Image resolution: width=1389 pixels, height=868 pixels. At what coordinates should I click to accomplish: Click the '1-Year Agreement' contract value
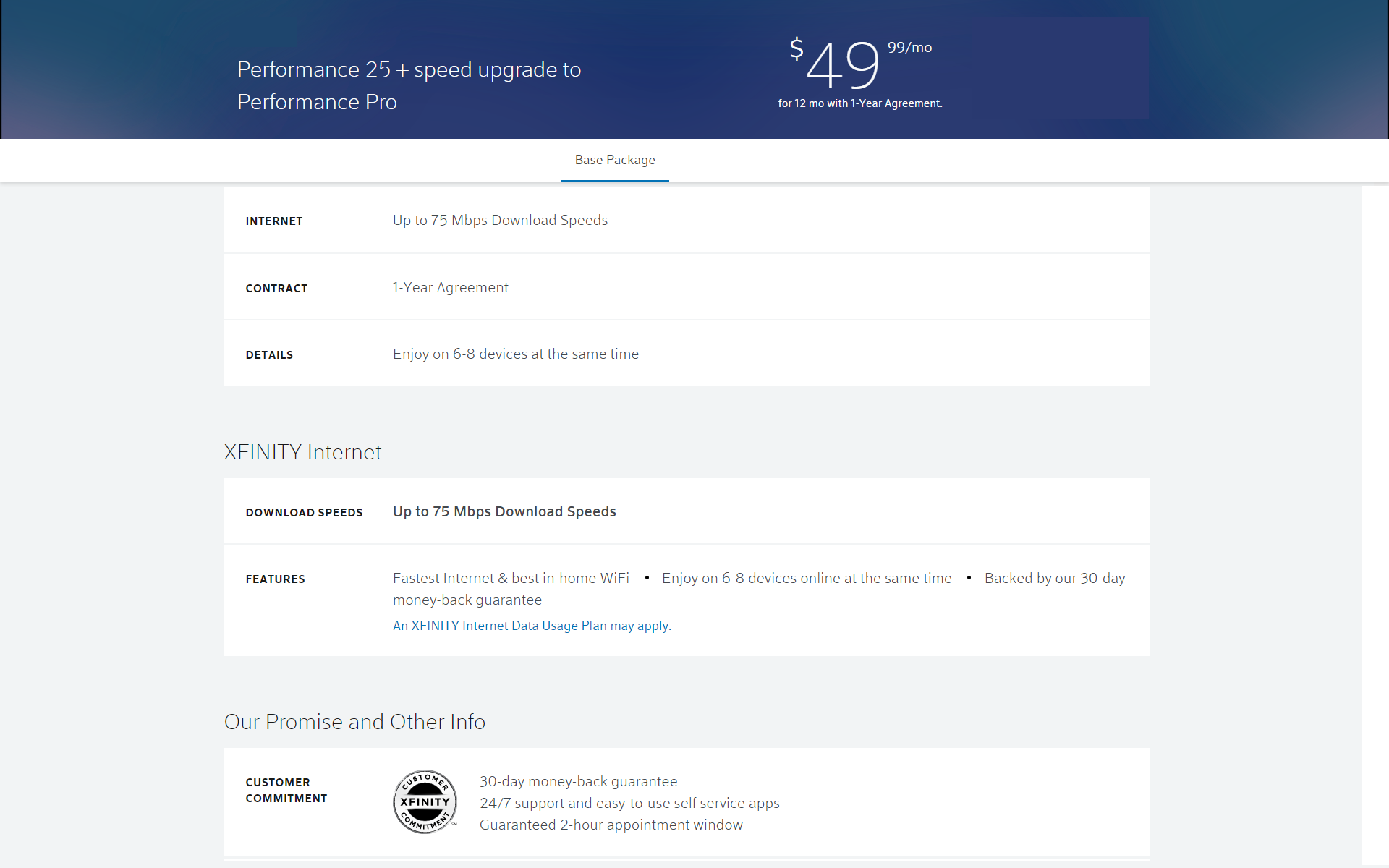coord(451,287)
